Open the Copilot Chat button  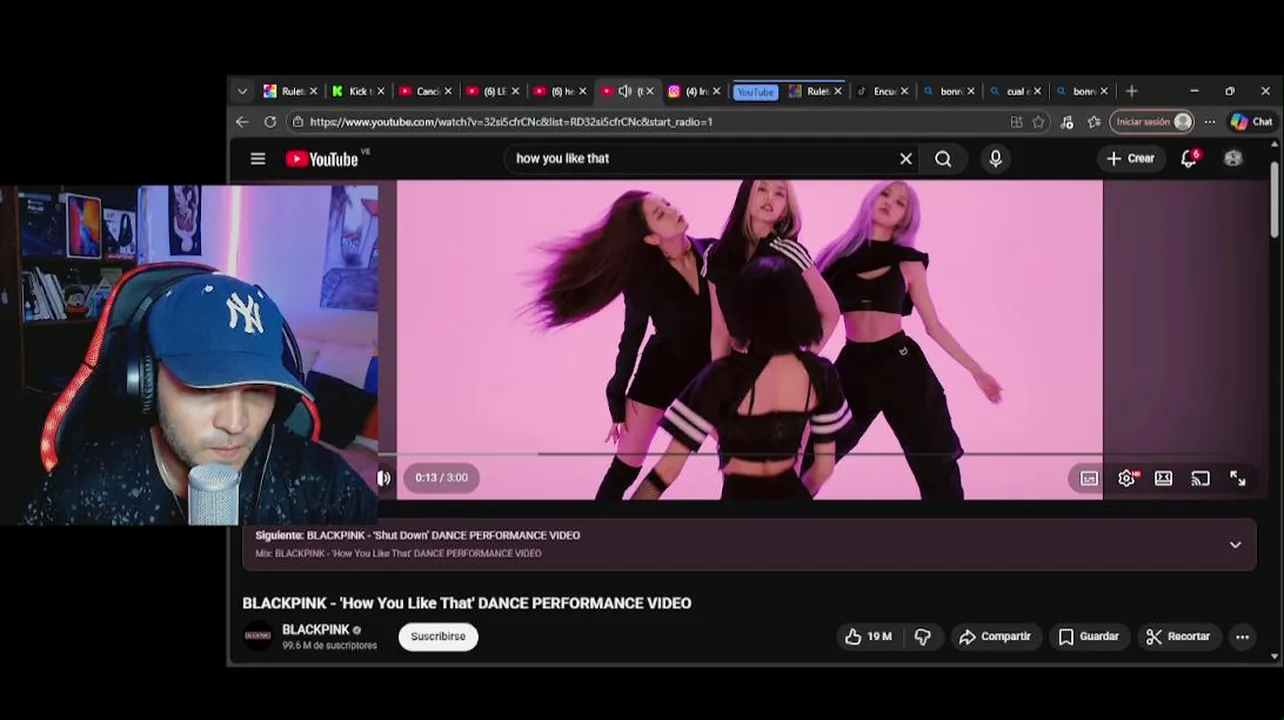pos(1251,122)
